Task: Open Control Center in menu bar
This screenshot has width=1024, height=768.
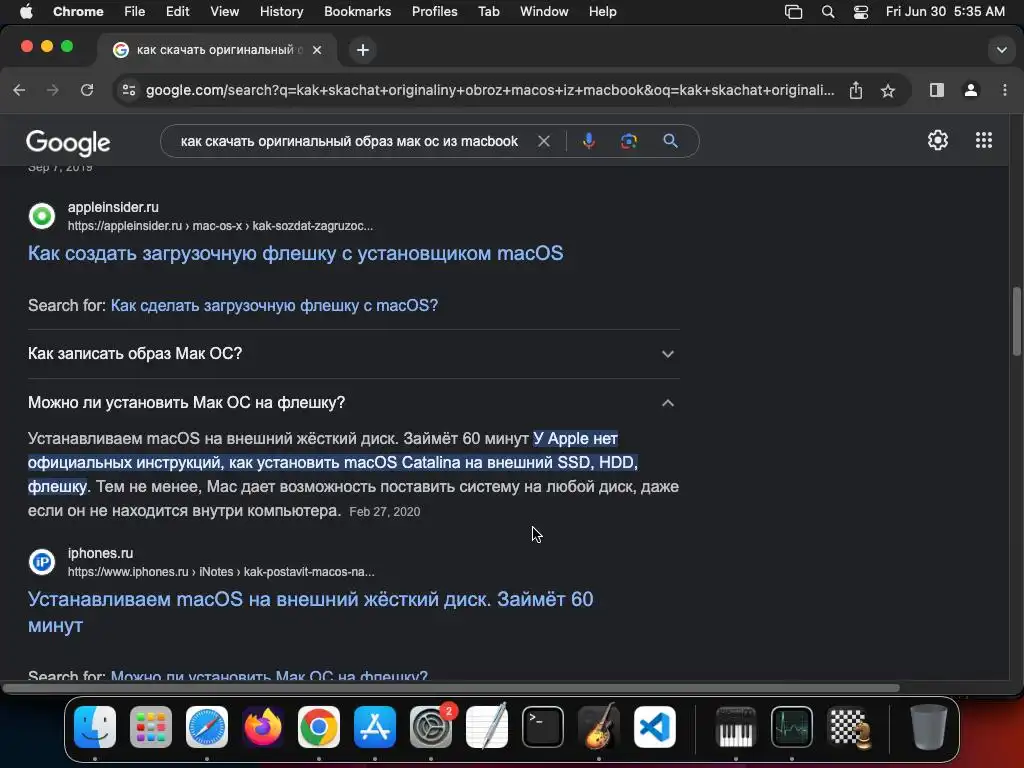Action: pyautogui.click(x=861, y=12)
